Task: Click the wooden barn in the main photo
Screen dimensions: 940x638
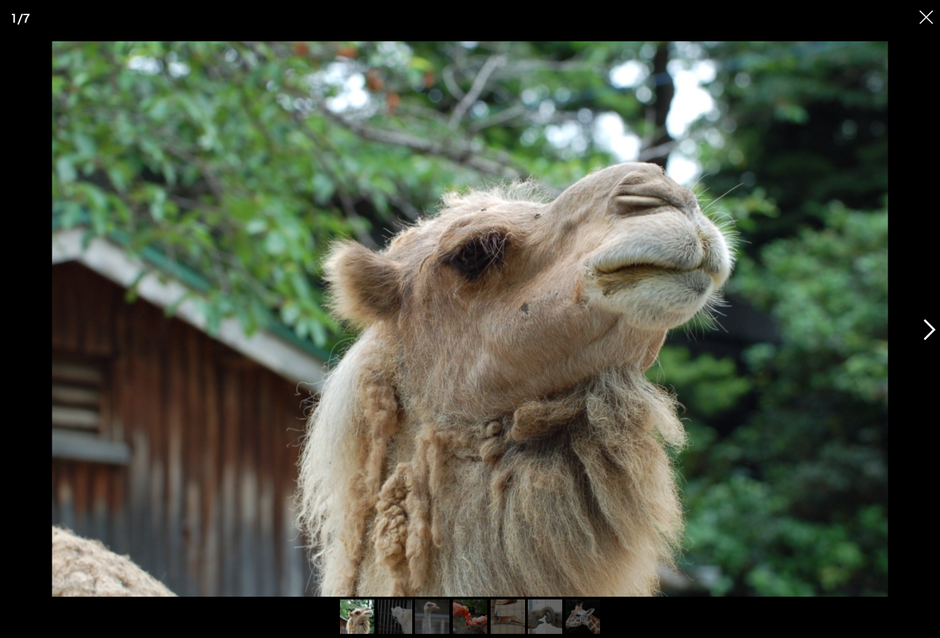Action: click(200, 450)
